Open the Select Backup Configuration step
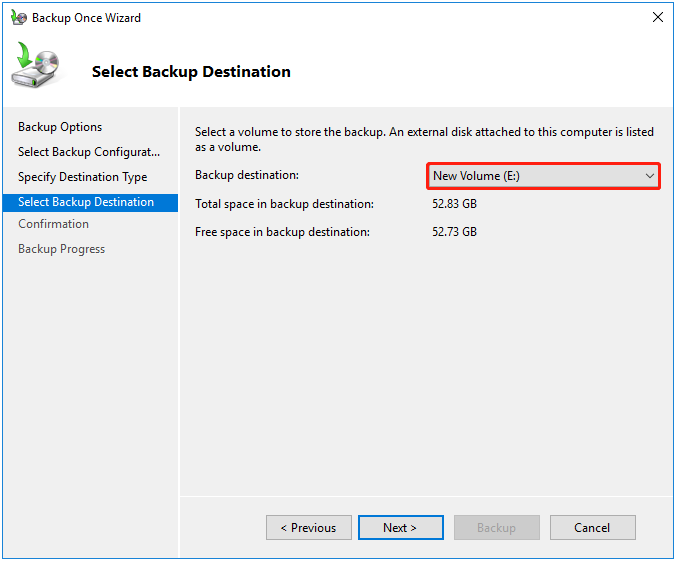Screen dimensions: 678x562 89,152
